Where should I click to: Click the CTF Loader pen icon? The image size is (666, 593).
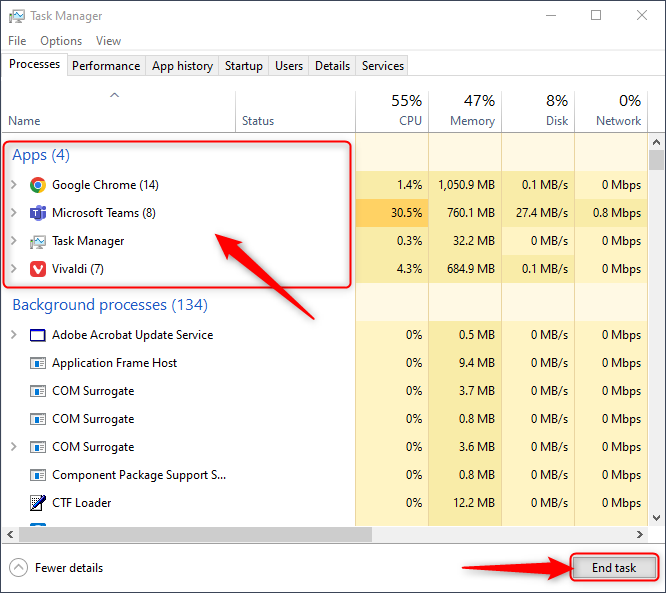[38, 503]
